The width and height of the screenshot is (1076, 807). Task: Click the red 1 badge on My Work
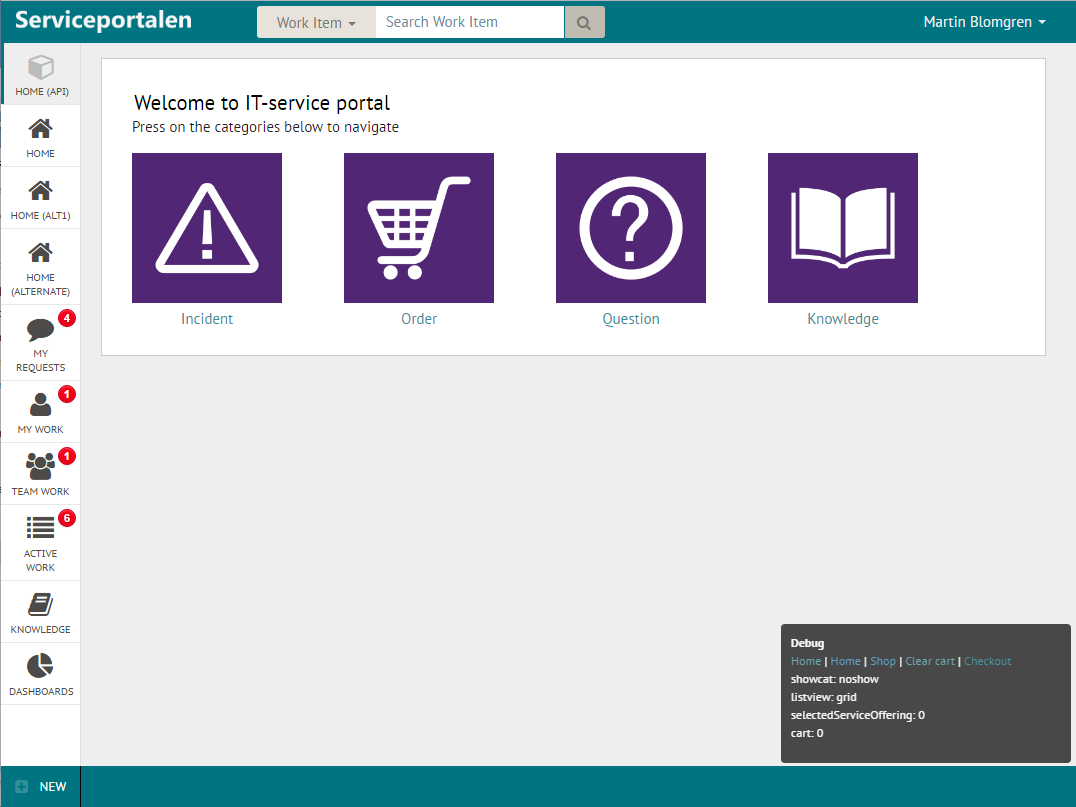pos(67,394)
